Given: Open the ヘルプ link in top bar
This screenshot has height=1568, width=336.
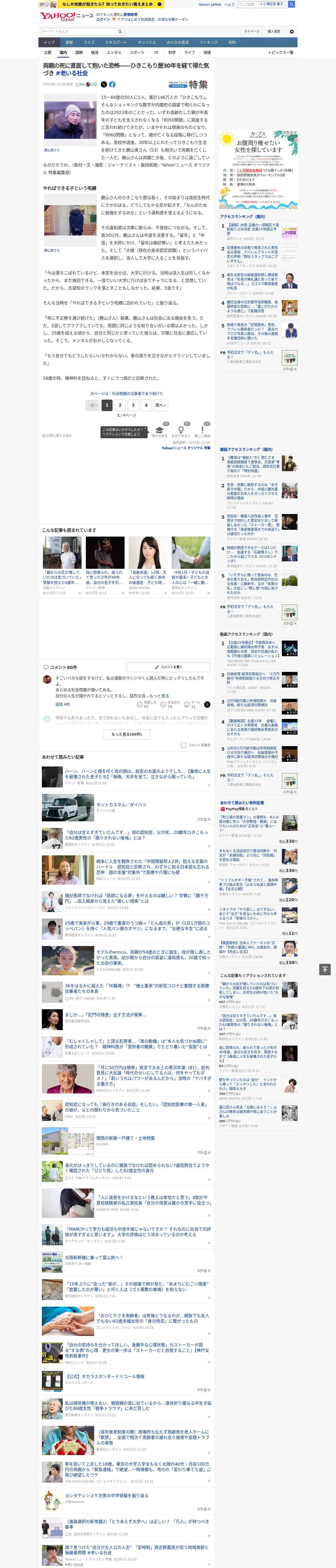Looking at the screenshot, I should coord(229,4).
